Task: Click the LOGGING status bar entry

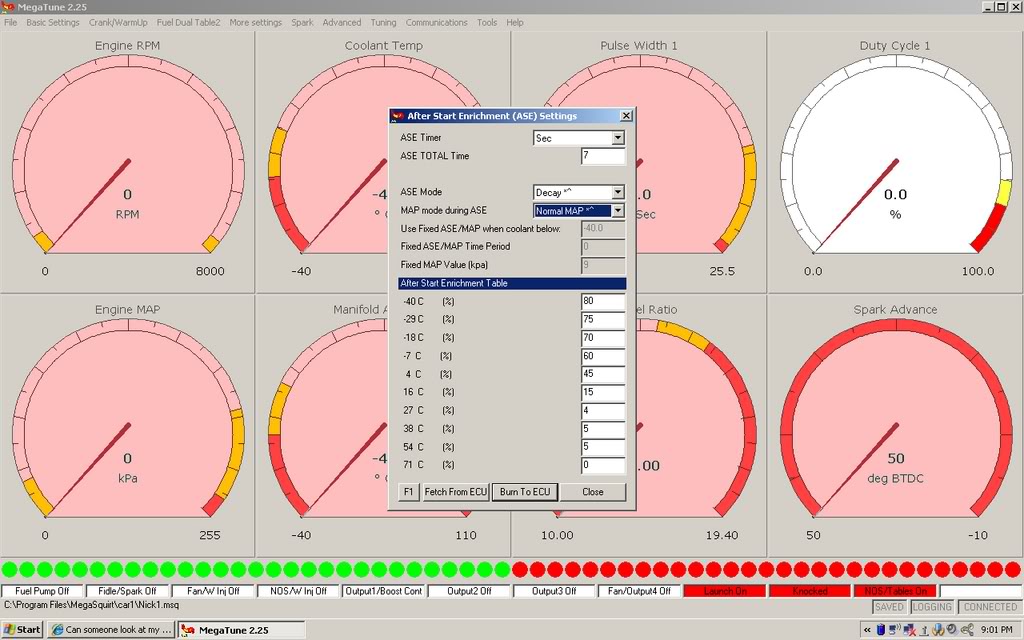Action: tap(932, 607)
